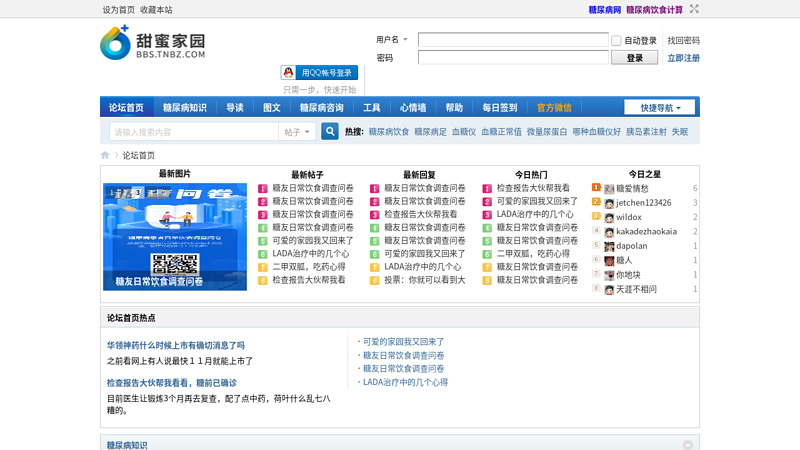
Task: Open avatar of user 糖人
Action: [x=609, y=261]
